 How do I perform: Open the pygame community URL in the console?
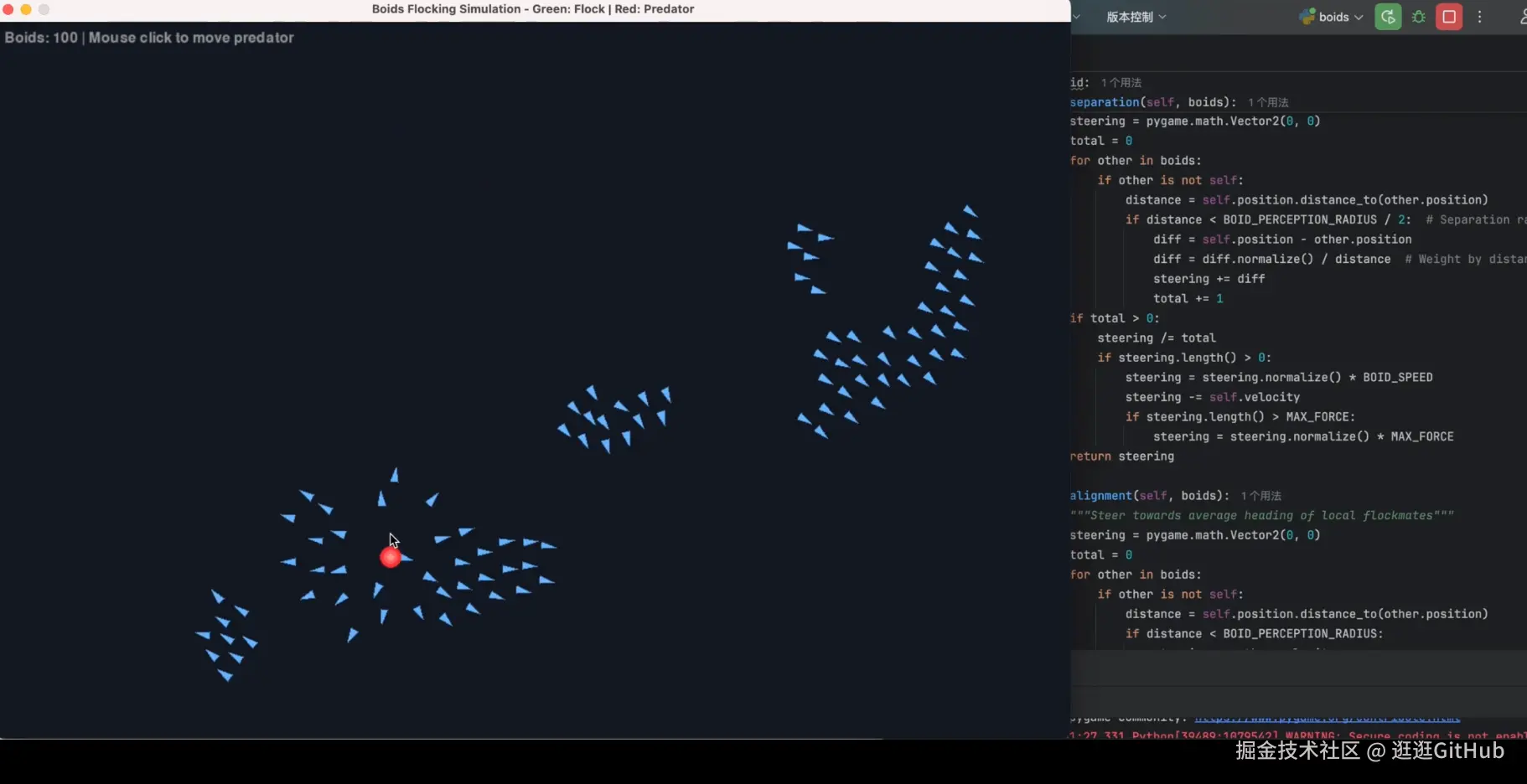point(1327,718)
